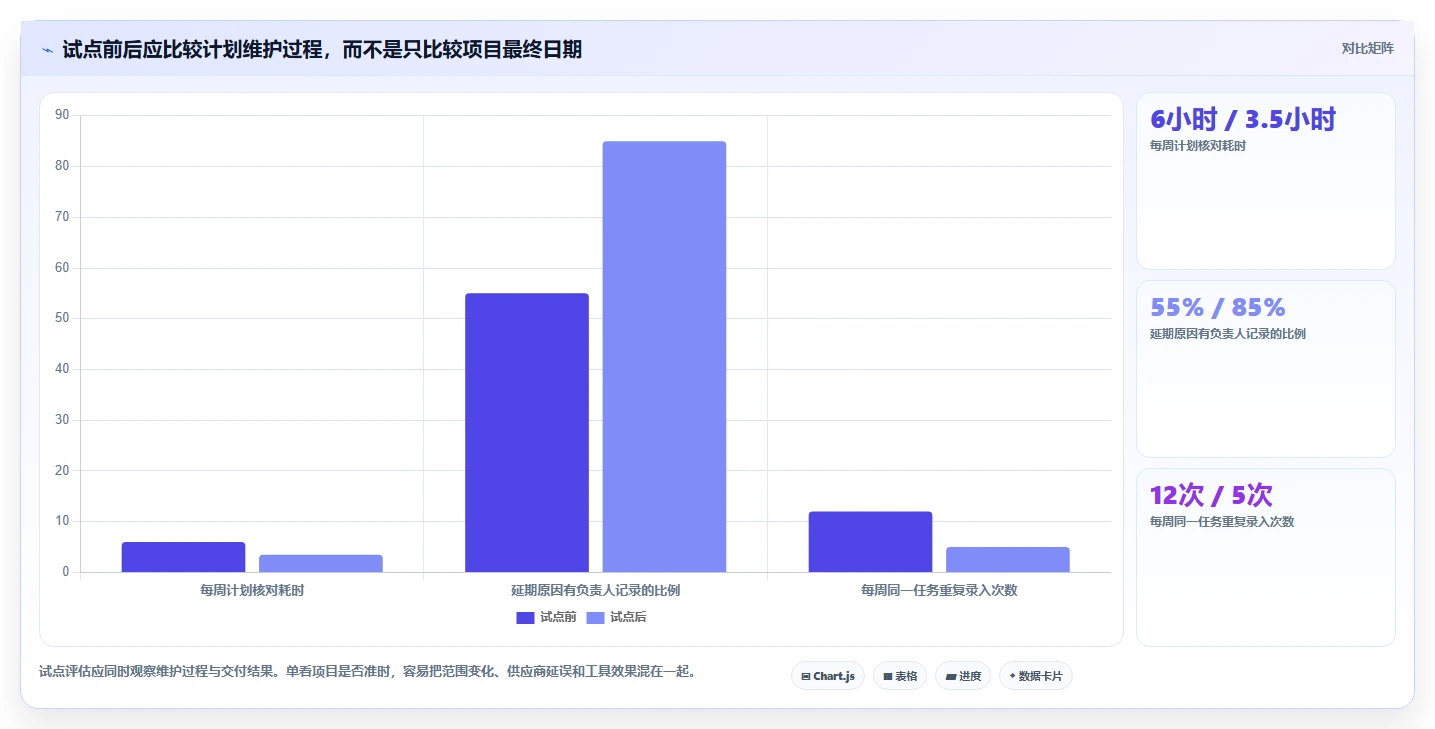Click the y-axis value 0
This screenshot has height=729, width=1435.
(x=65, y=572)
